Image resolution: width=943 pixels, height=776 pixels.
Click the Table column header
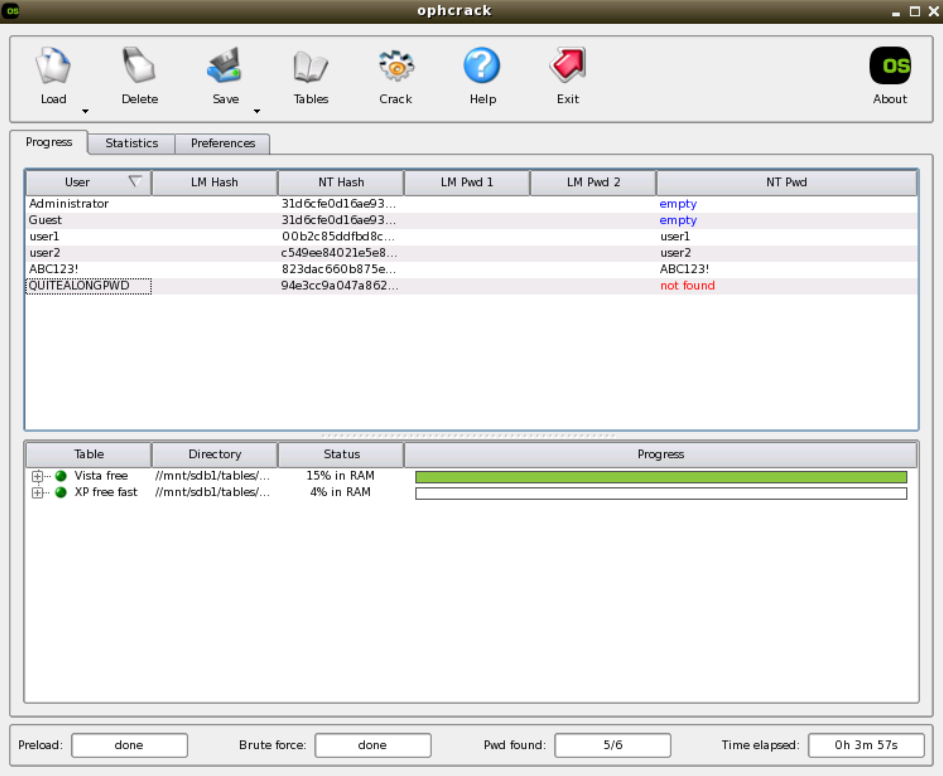click(88, 454)
